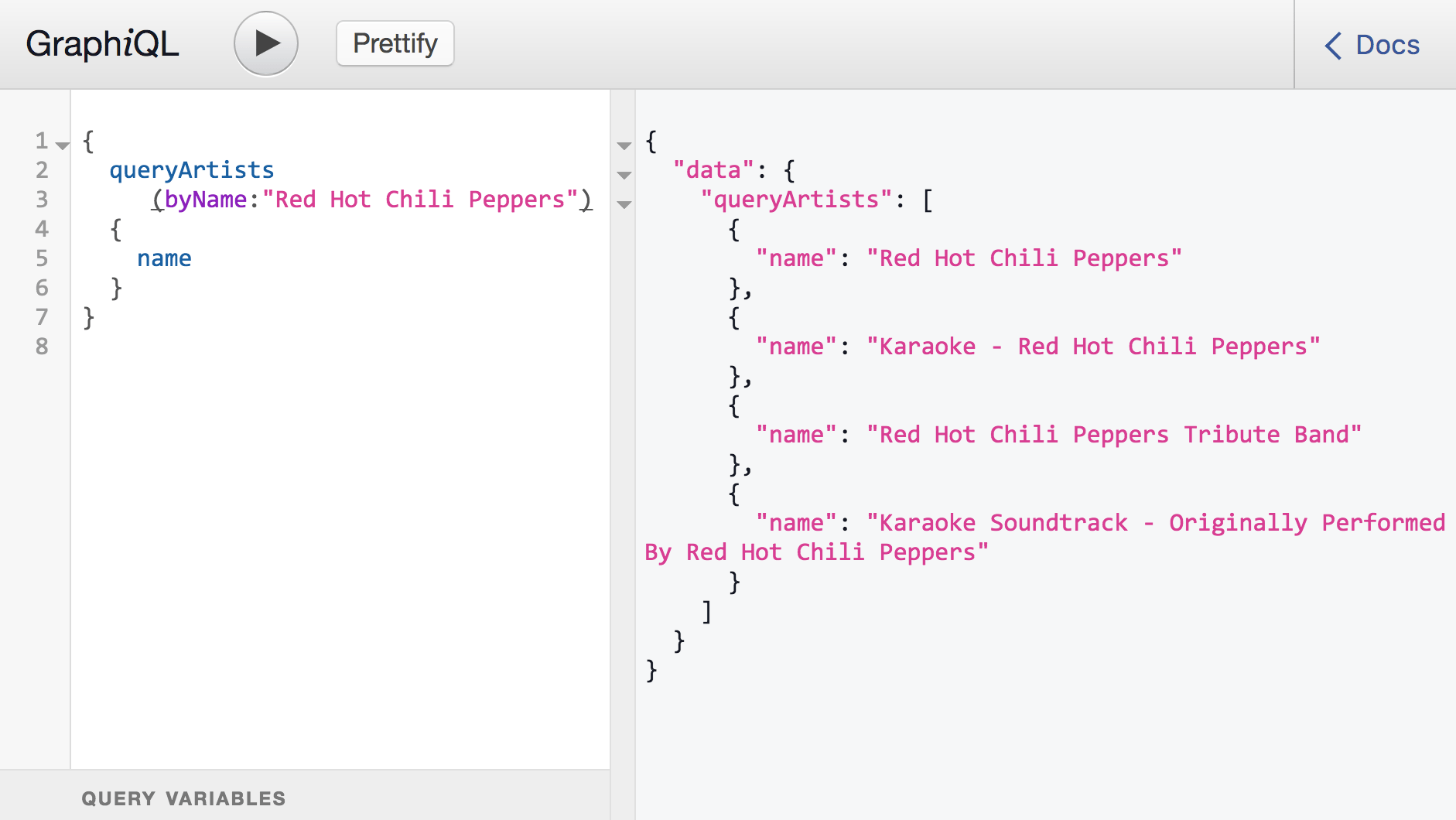Click the "Red Hot Chili Peppers Tribute Band" result

click(x=1113, y=435)
